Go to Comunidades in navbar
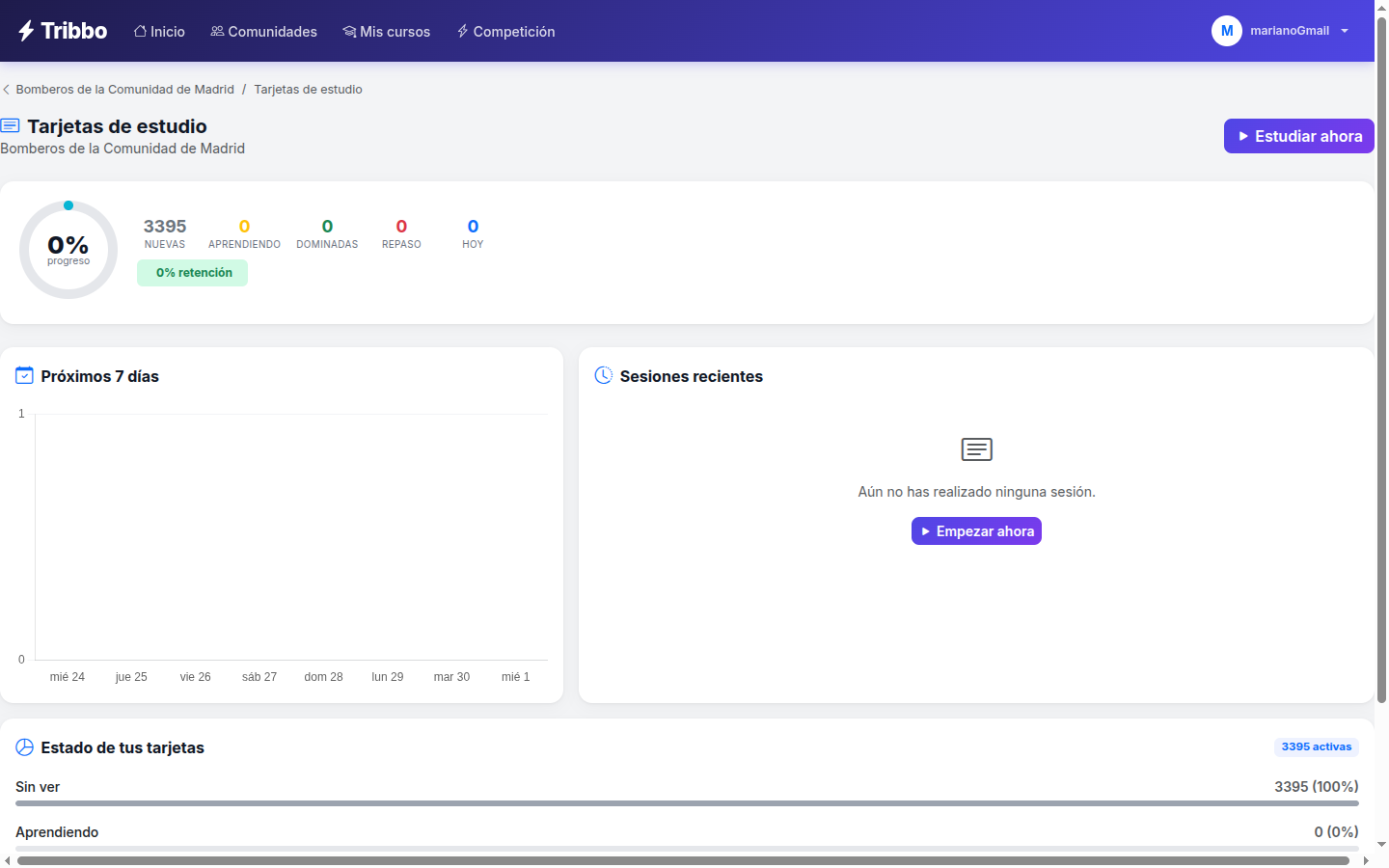 (x=263, y=32)
